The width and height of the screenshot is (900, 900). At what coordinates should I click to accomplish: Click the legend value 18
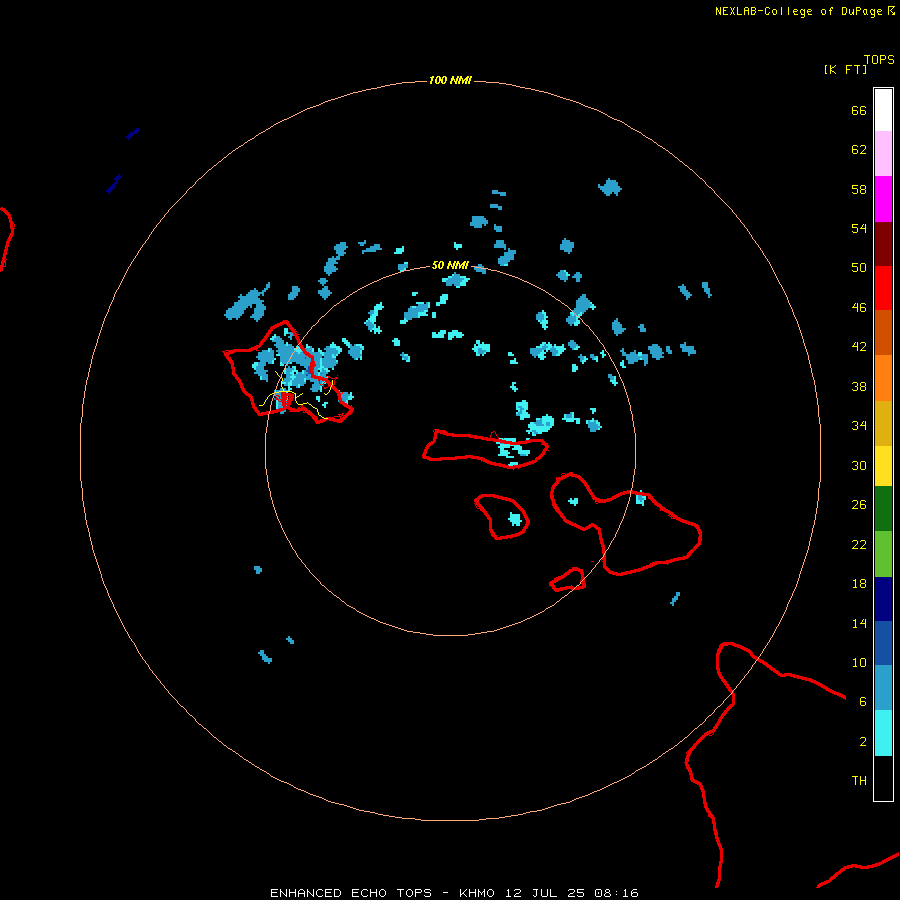click(859, 584)
